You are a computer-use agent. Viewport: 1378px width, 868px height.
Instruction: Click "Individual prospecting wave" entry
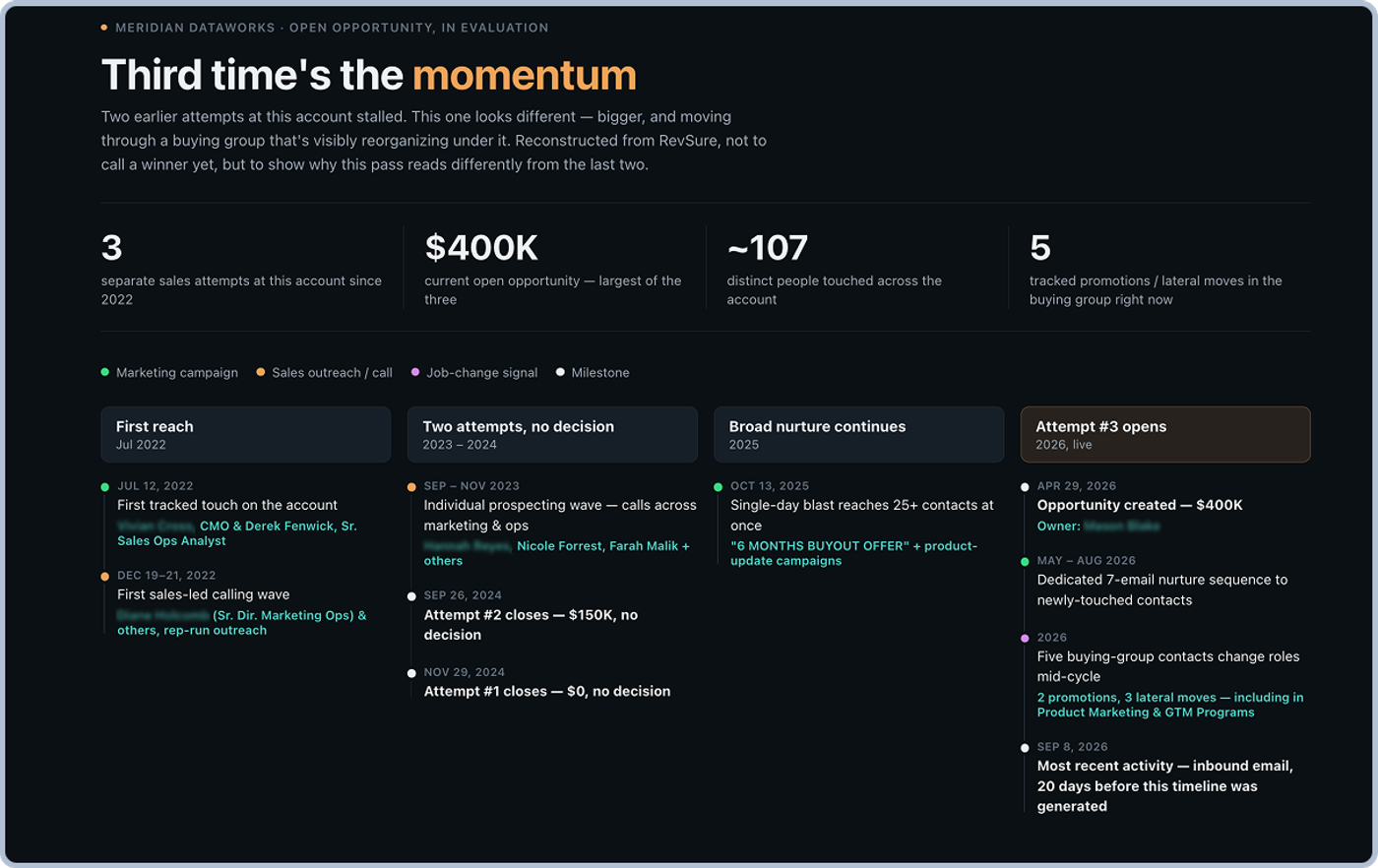click(560, 515)
